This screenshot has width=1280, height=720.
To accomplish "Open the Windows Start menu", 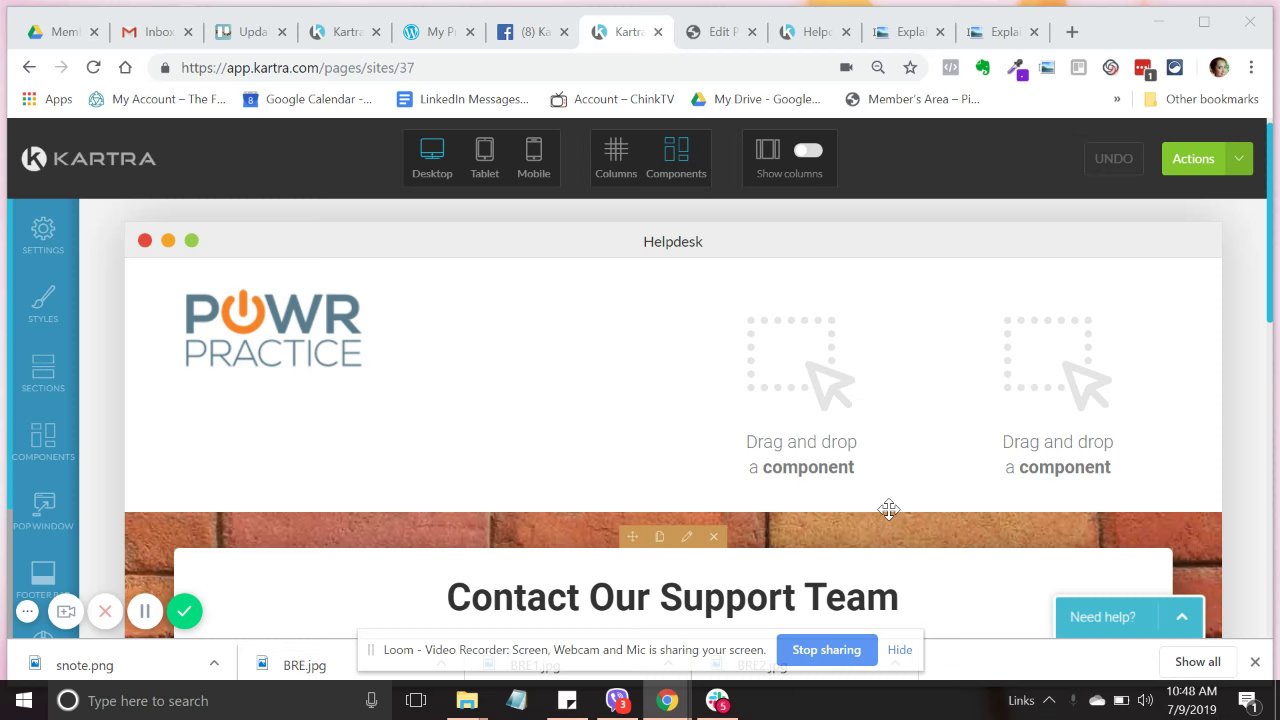I will [x=24, y=700].
